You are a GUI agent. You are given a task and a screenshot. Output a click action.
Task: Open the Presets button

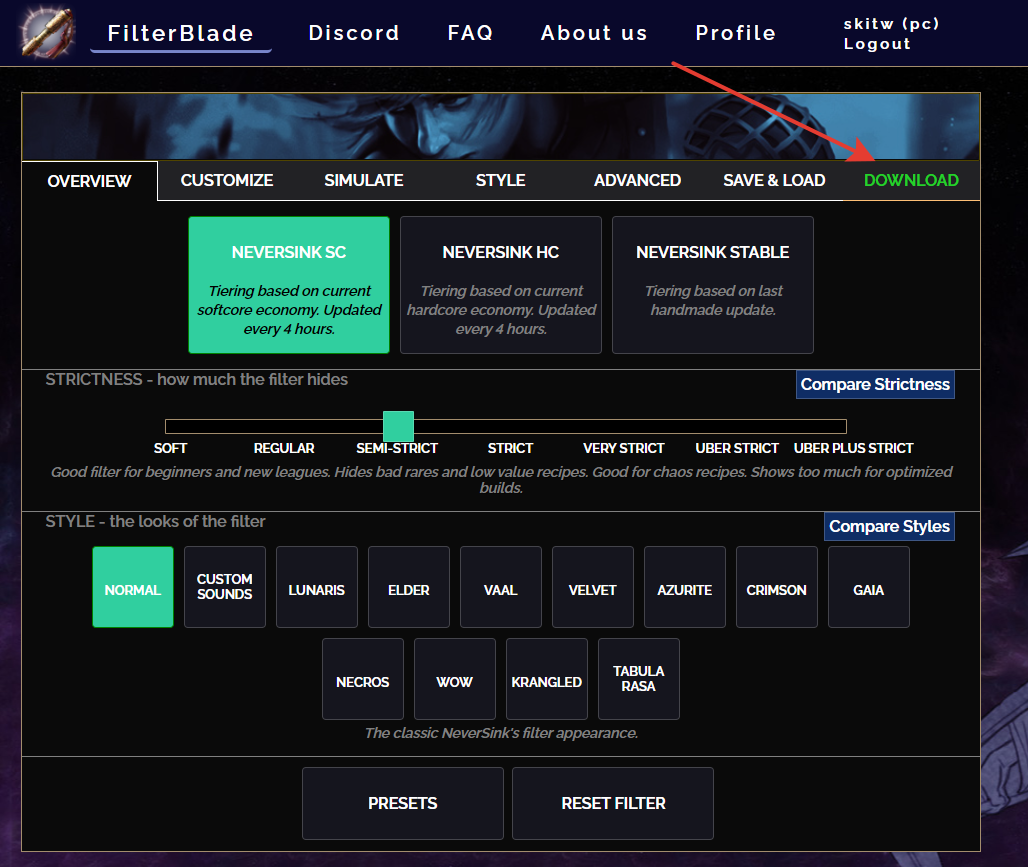point(402,803)
